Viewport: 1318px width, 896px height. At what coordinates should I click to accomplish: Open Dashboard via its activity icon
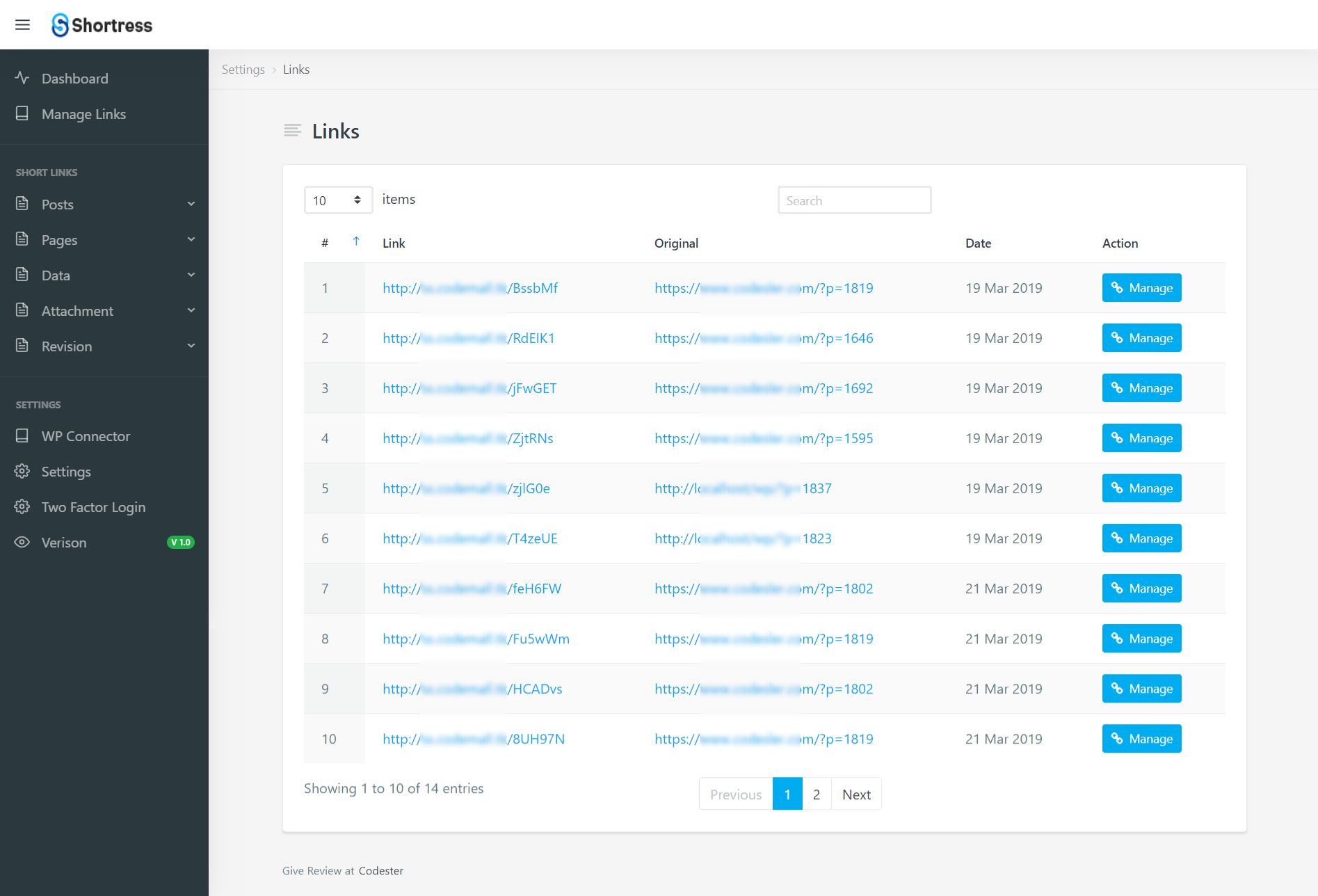[22, 78]
